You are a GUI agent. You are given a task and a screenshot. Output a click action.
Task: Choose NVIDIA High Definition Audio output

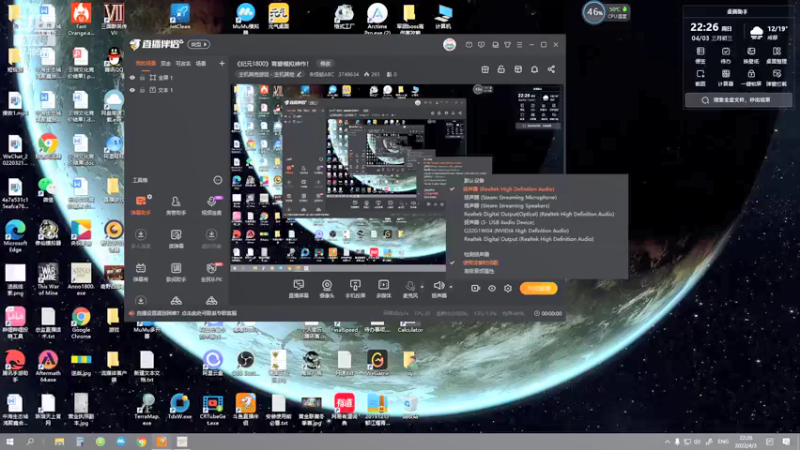pos(516,231)
